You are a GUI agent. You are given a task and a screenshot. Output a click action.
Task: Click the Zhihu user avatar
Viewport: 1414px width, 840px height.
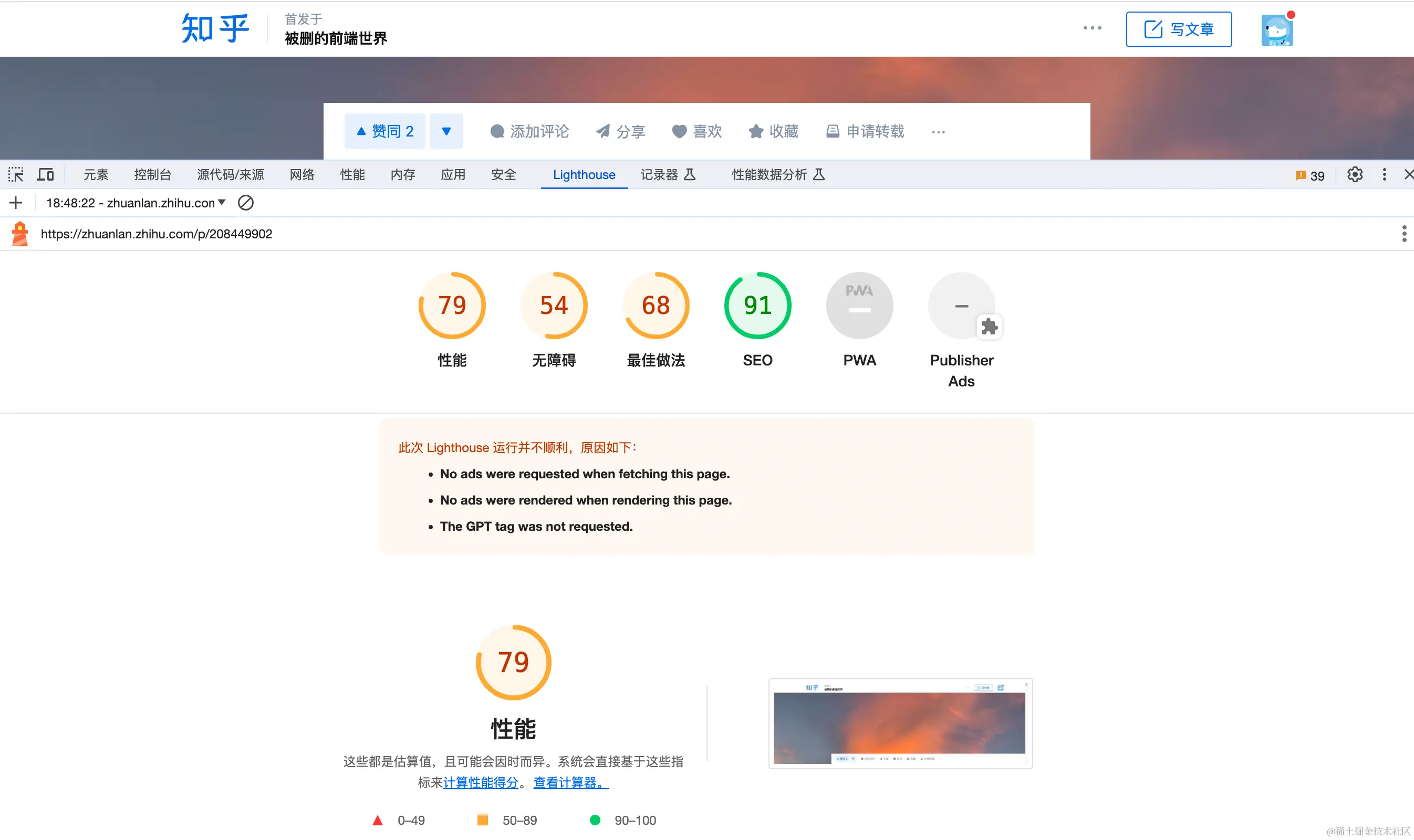[1277, 30]
